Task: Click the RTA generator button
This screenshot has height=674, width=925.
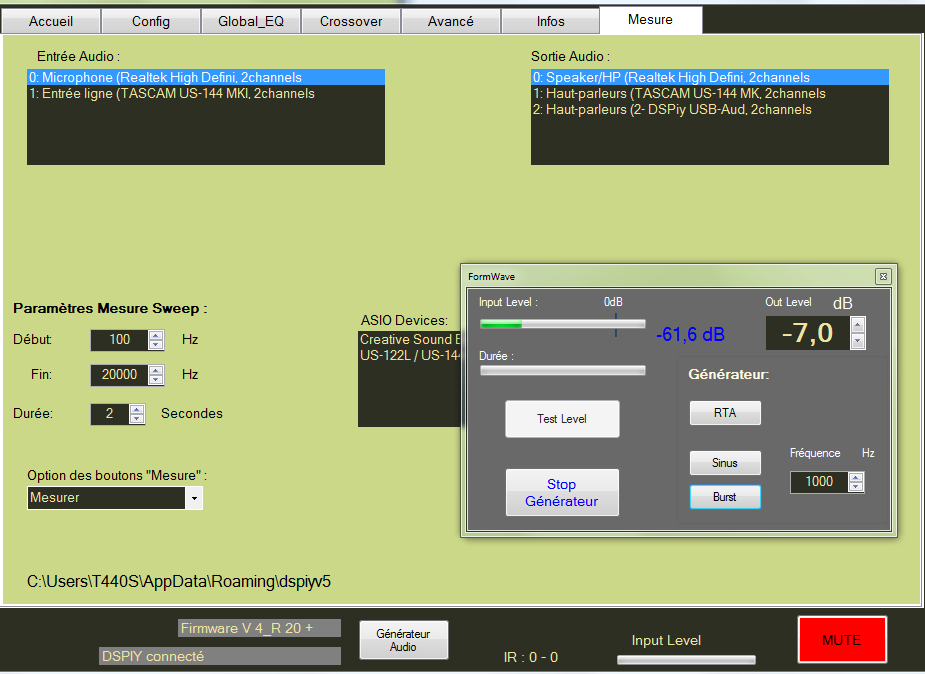Action: point(725,412)
